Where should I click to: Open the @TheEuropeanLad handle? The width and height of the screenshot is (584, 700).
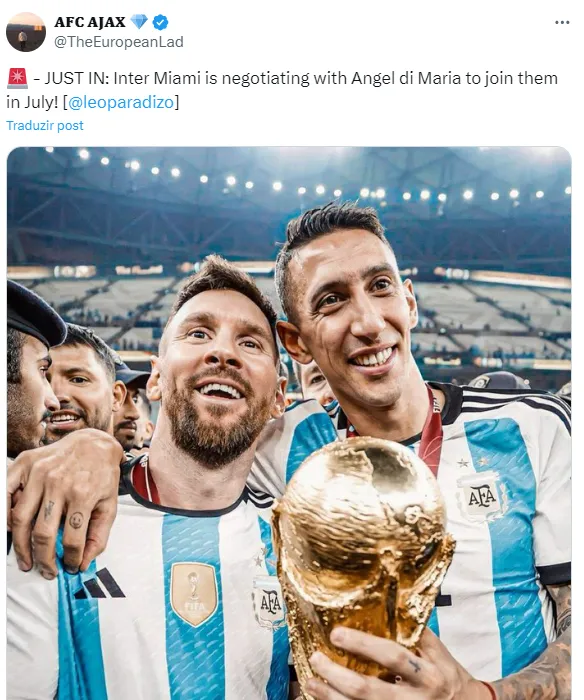[119, 42]
